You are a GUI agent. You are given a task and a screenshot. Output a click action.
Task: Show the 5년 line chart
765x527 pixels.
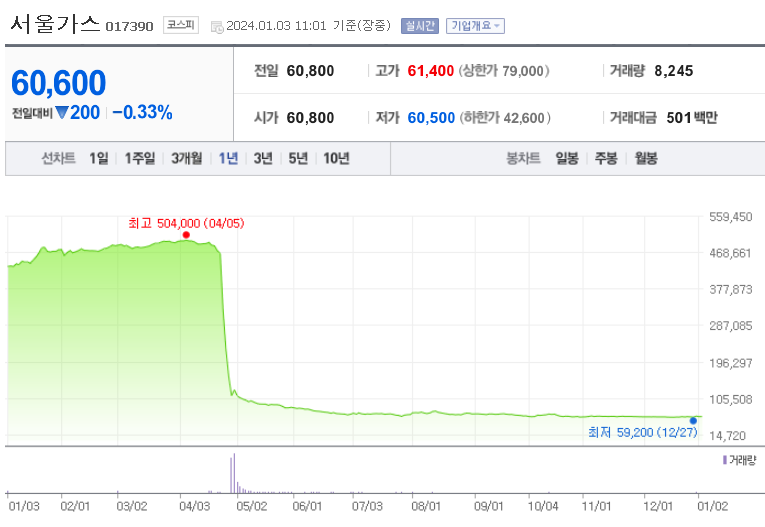pos(298,158)
